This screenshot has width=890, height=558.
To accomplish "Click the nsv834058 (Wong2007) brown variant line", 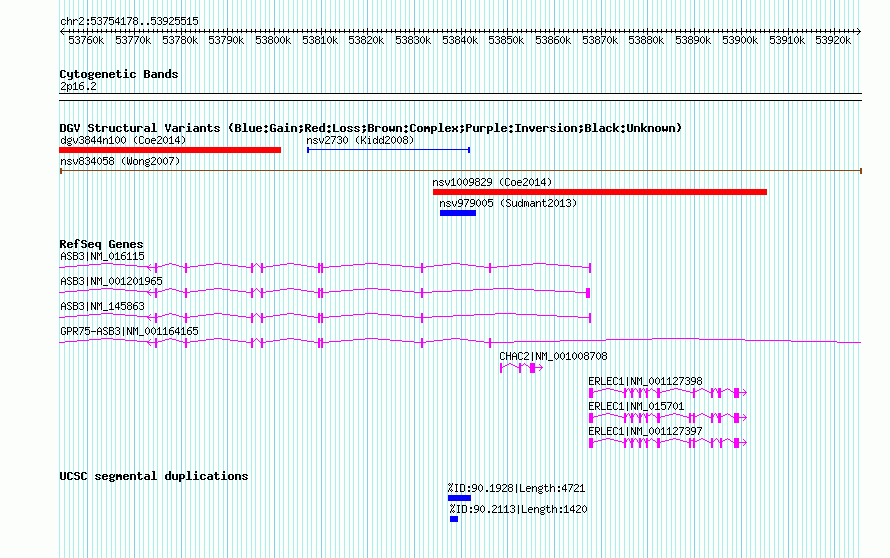I will (461, 170).
